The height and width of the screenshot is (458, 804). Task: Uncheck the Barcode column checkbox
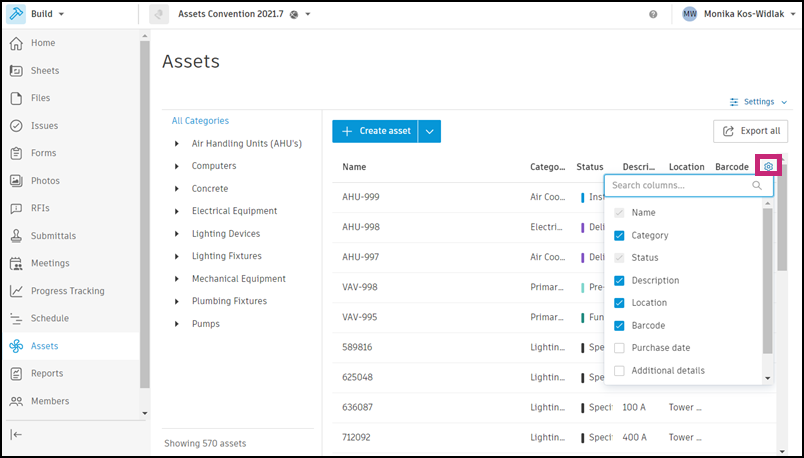[x=619, y=326]
